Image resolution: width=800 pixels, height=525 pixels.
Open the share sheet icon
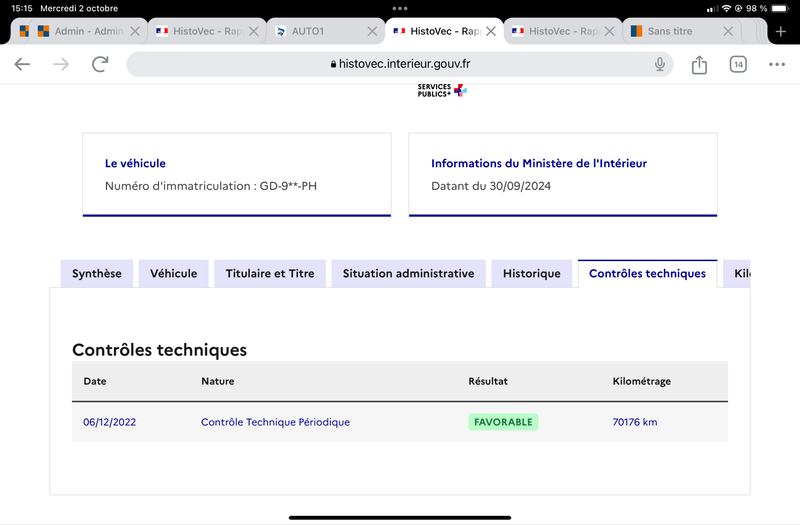(x=699, y=64)
